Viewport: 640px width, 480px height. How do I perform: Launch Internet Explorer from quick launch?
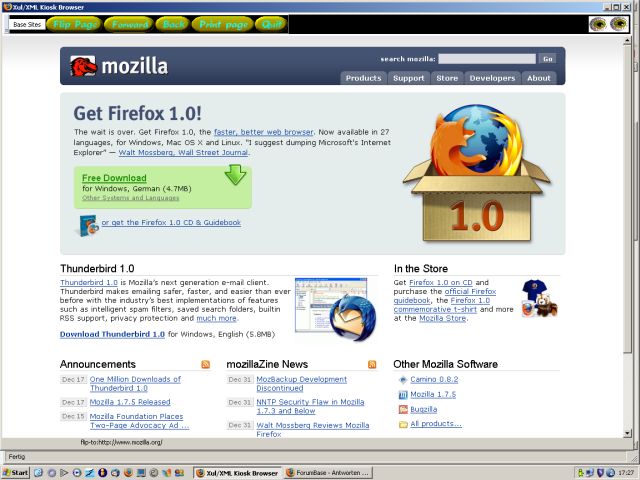point(38,473)
